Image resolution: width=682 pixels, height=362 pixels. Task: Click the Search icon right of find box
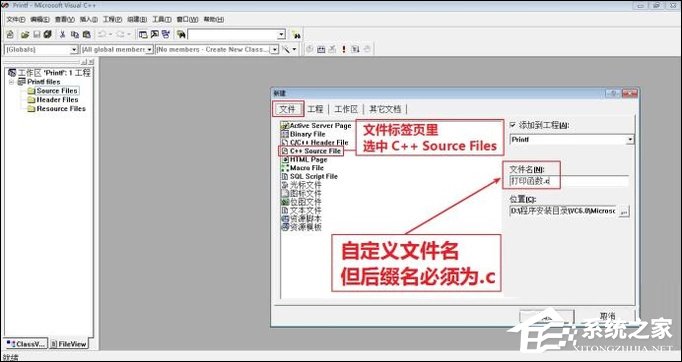(x=296, y=34)
